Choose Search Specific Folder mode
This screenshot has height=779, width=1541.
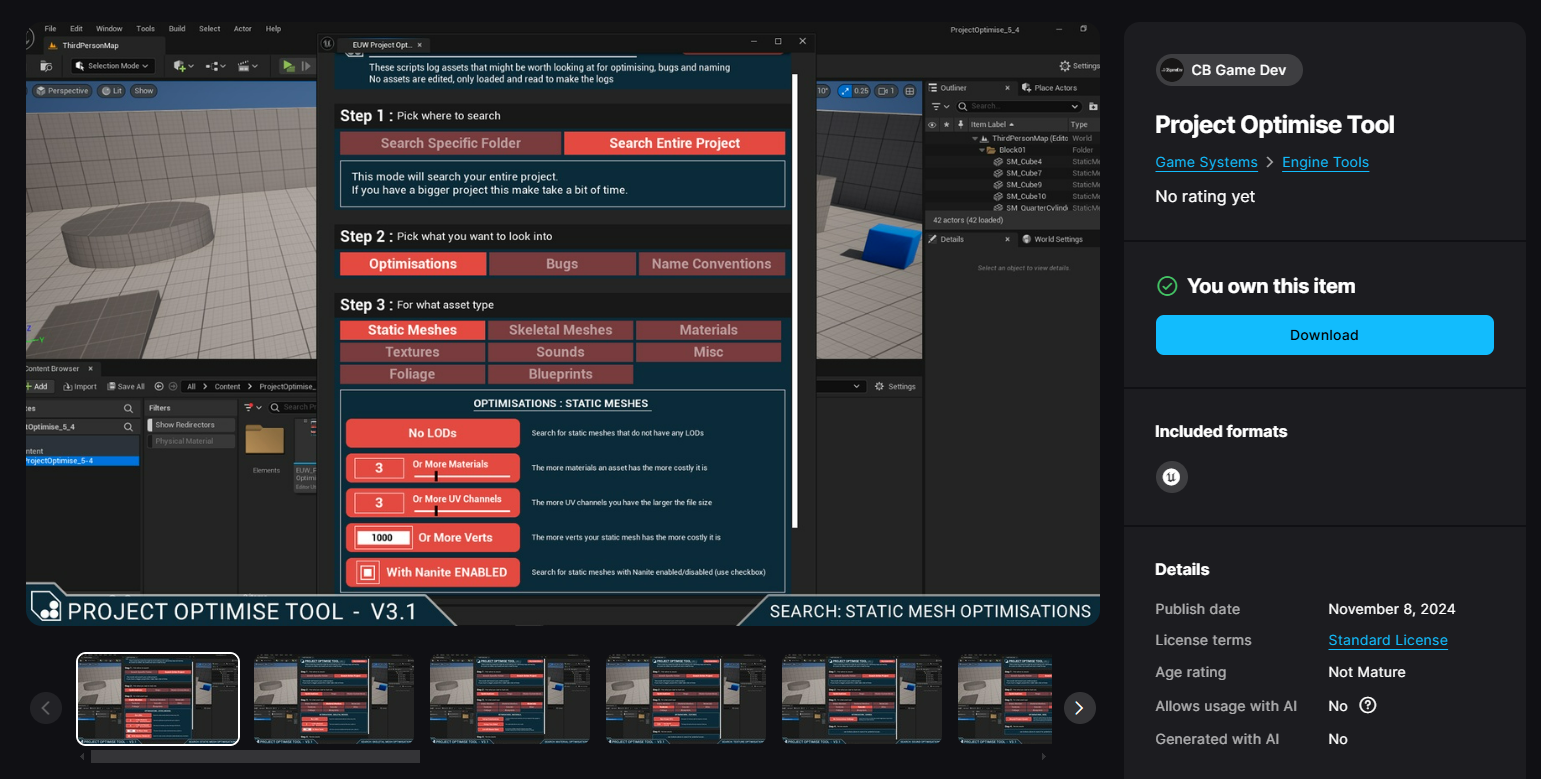[450, 143]
